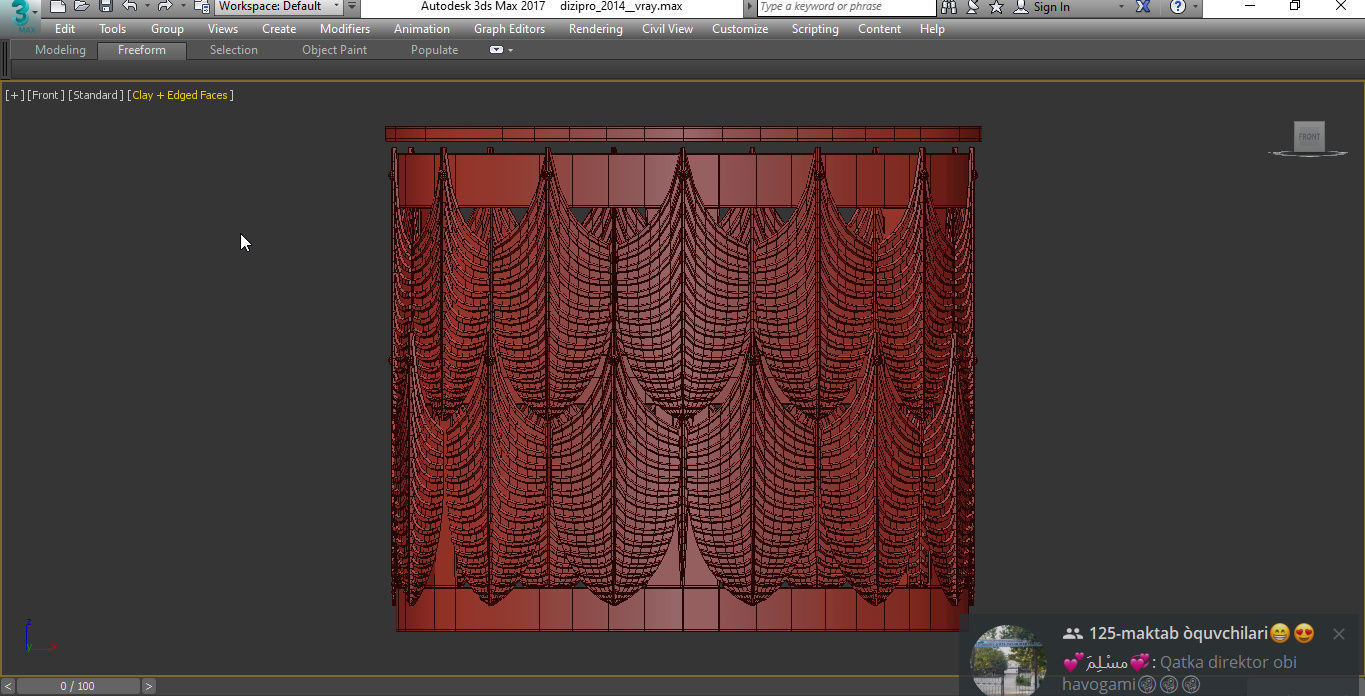Switch to the Populate ribbon tab
The image size is (1365, 696).
click(435, 50)
